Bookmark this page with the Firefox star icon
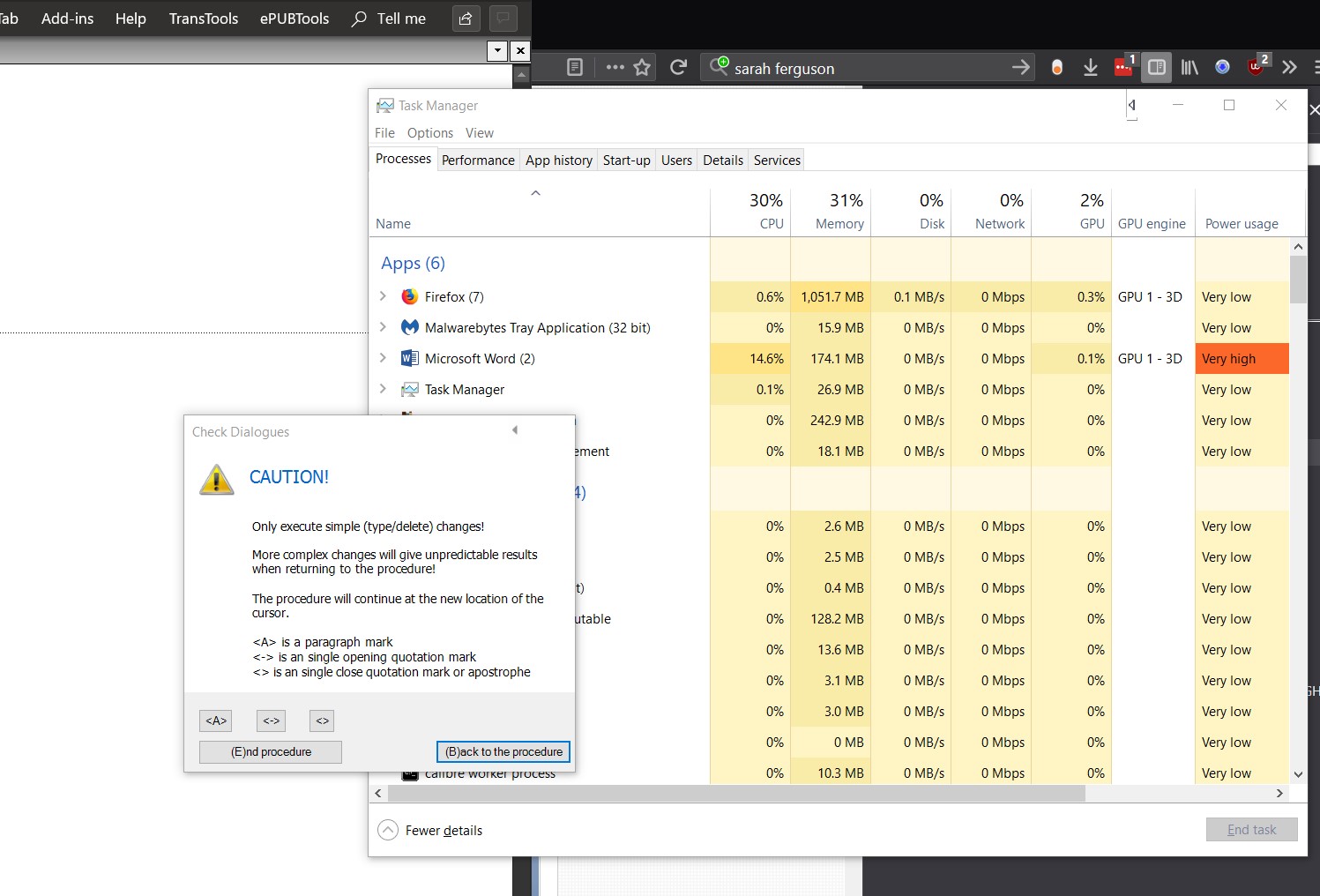The width and height of the screenshot is (1320, 896). (642, 67)
